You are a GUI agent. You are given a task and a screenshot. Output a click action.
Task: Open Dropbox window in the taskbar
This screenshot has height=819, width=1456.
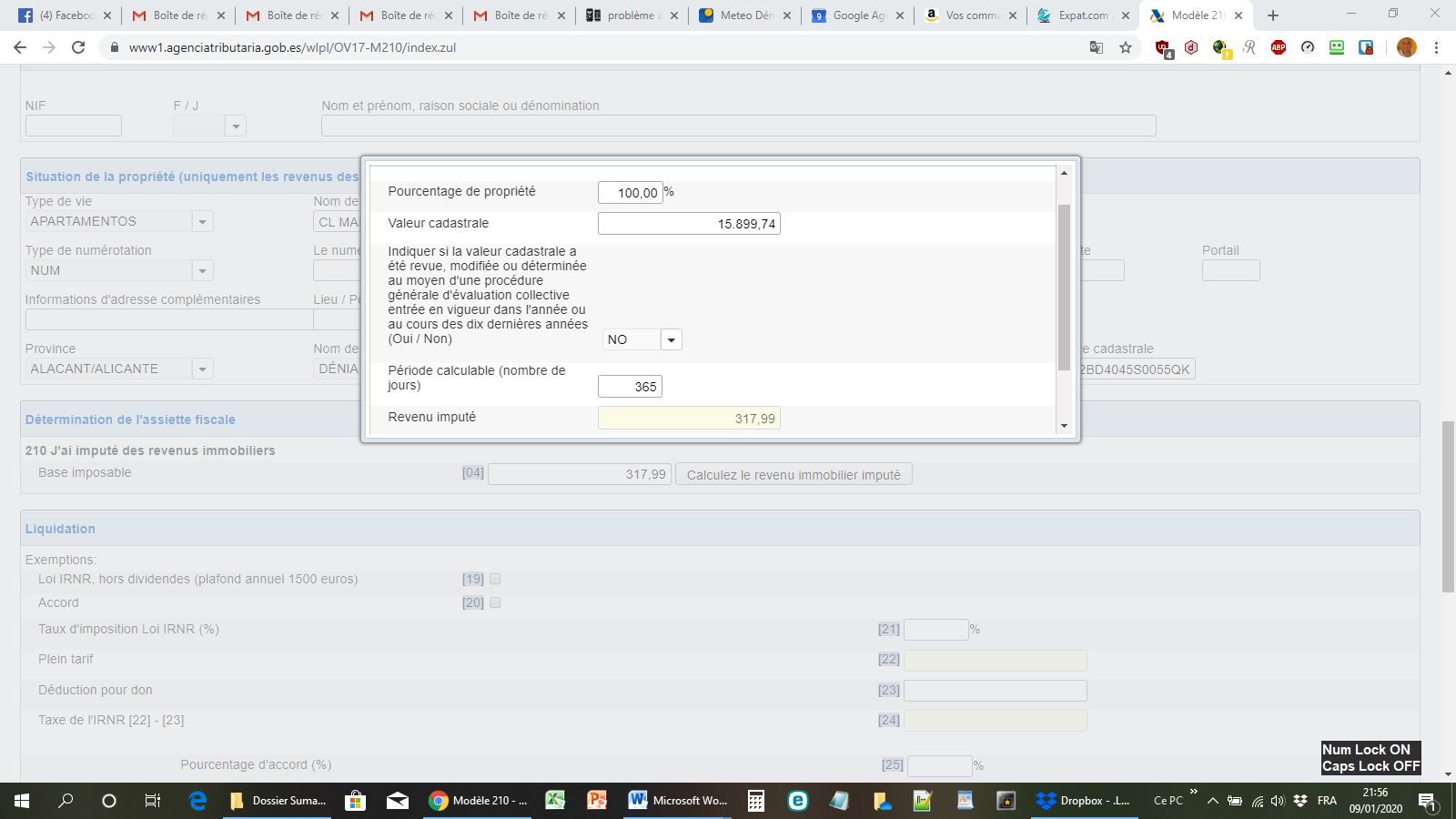pos(1085,801)
